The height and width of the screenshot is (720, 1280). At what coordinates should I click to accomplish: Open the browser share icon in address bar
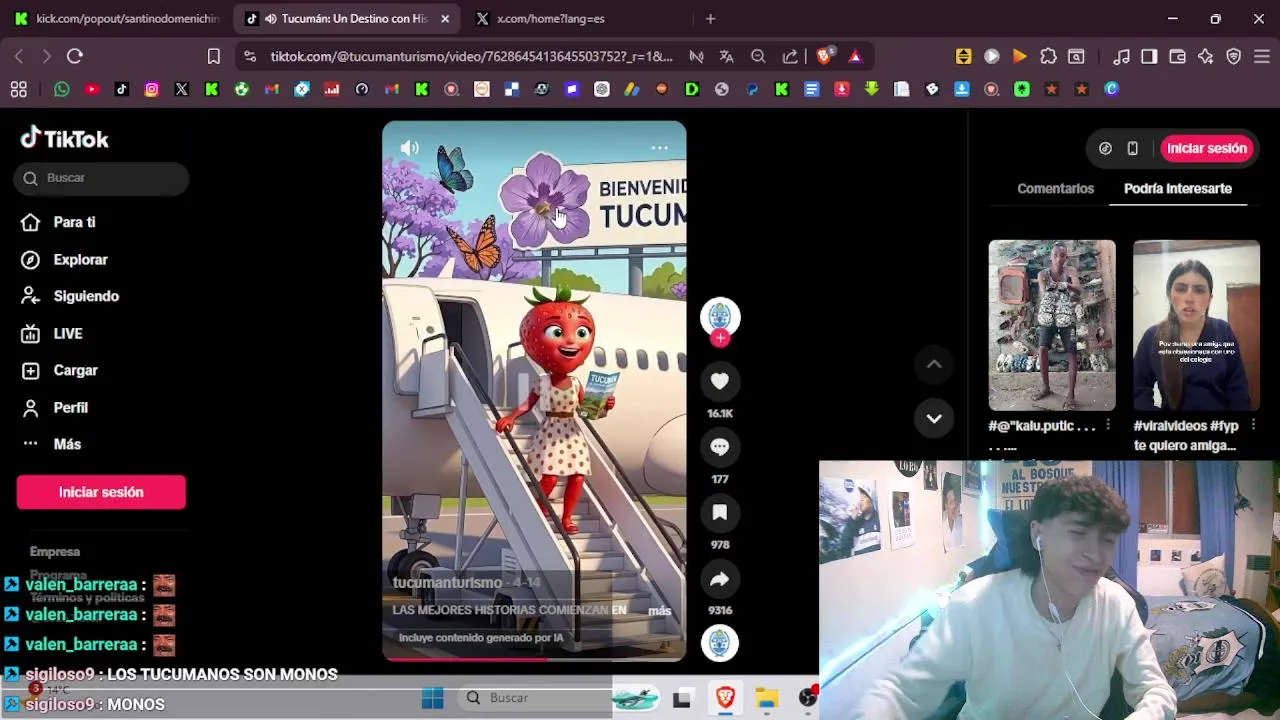[790, 57]
